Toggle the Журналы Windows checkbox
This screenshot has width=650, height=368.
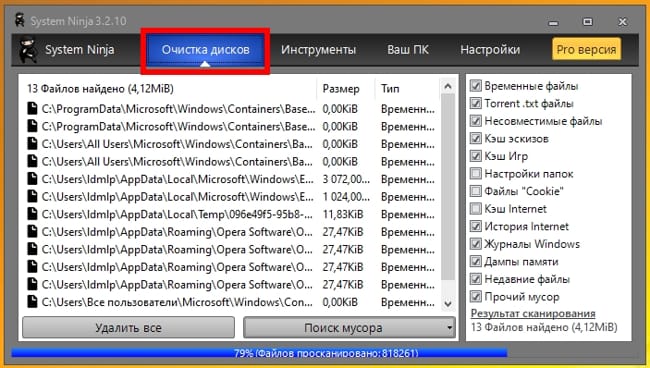tap(476, 244)
